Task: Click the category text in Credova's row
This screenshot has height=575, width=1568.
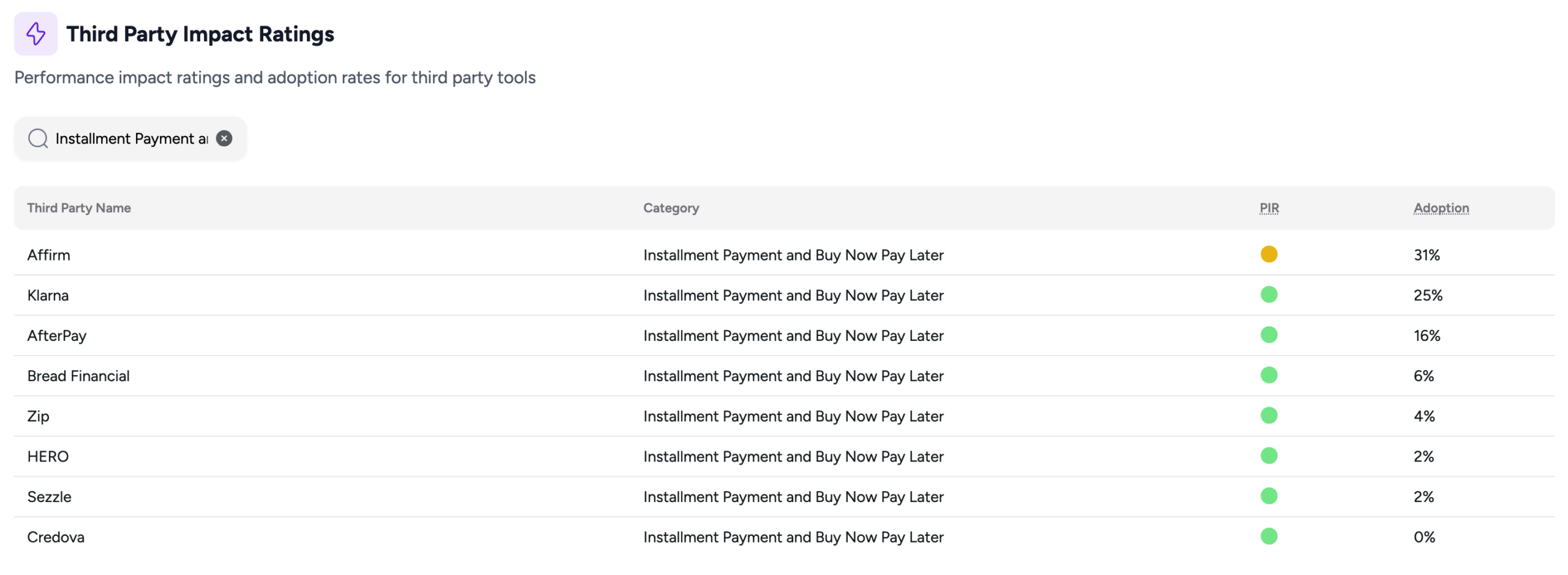Action: click(793, 538)
